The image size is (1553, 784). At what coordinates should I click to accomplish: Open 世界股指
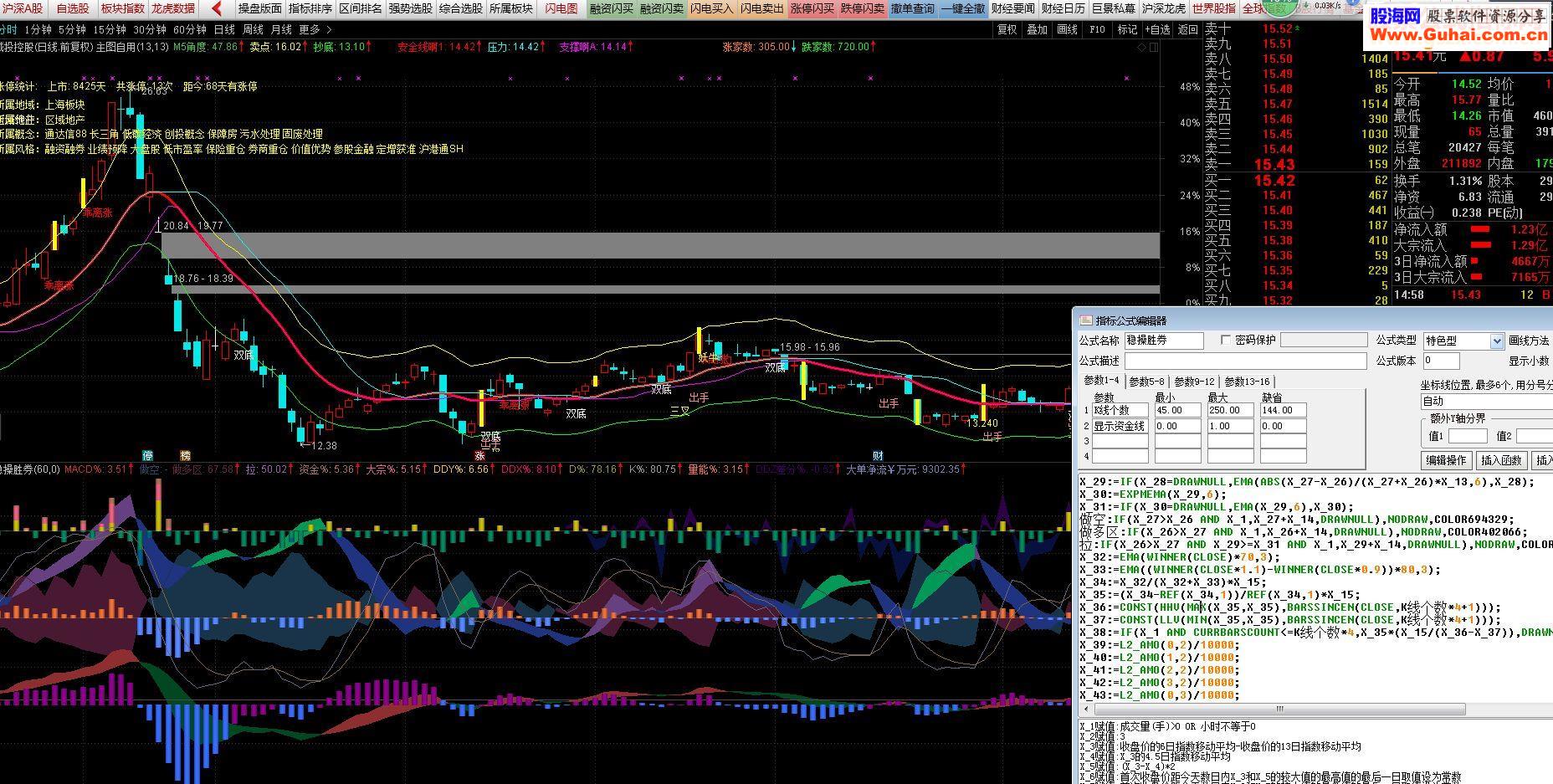tap(1214, 8)
